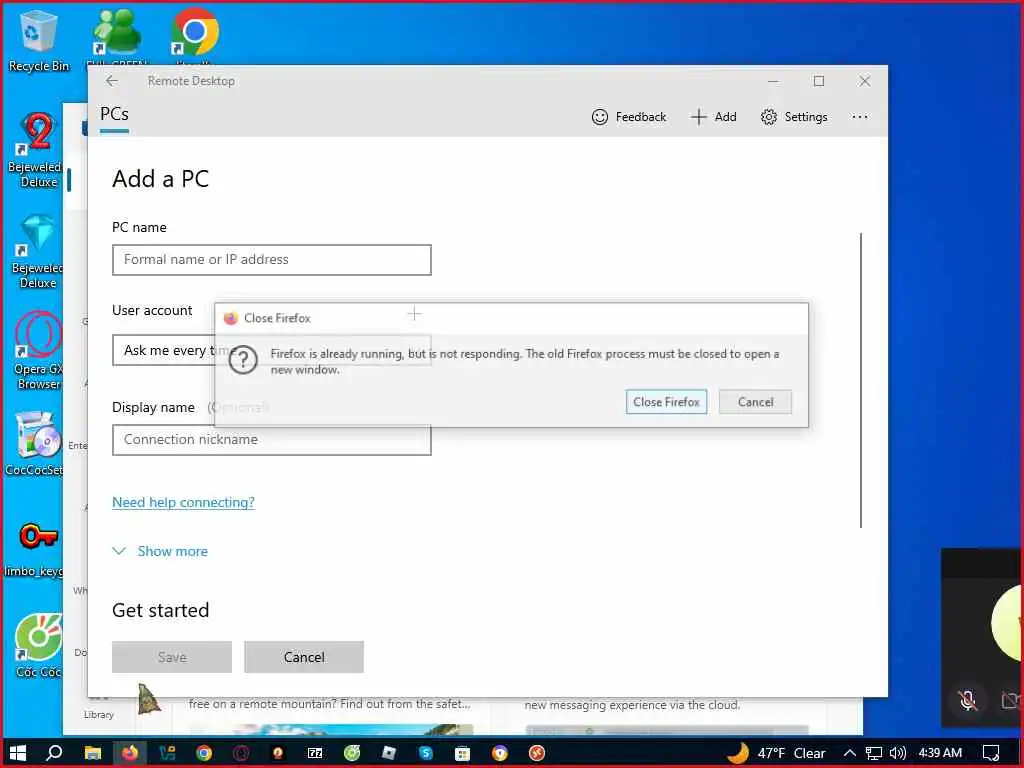Open the Windows Start menu
Image resolution: width=1024 pixels, height=768 pixels.
click(x=18, y=753)
